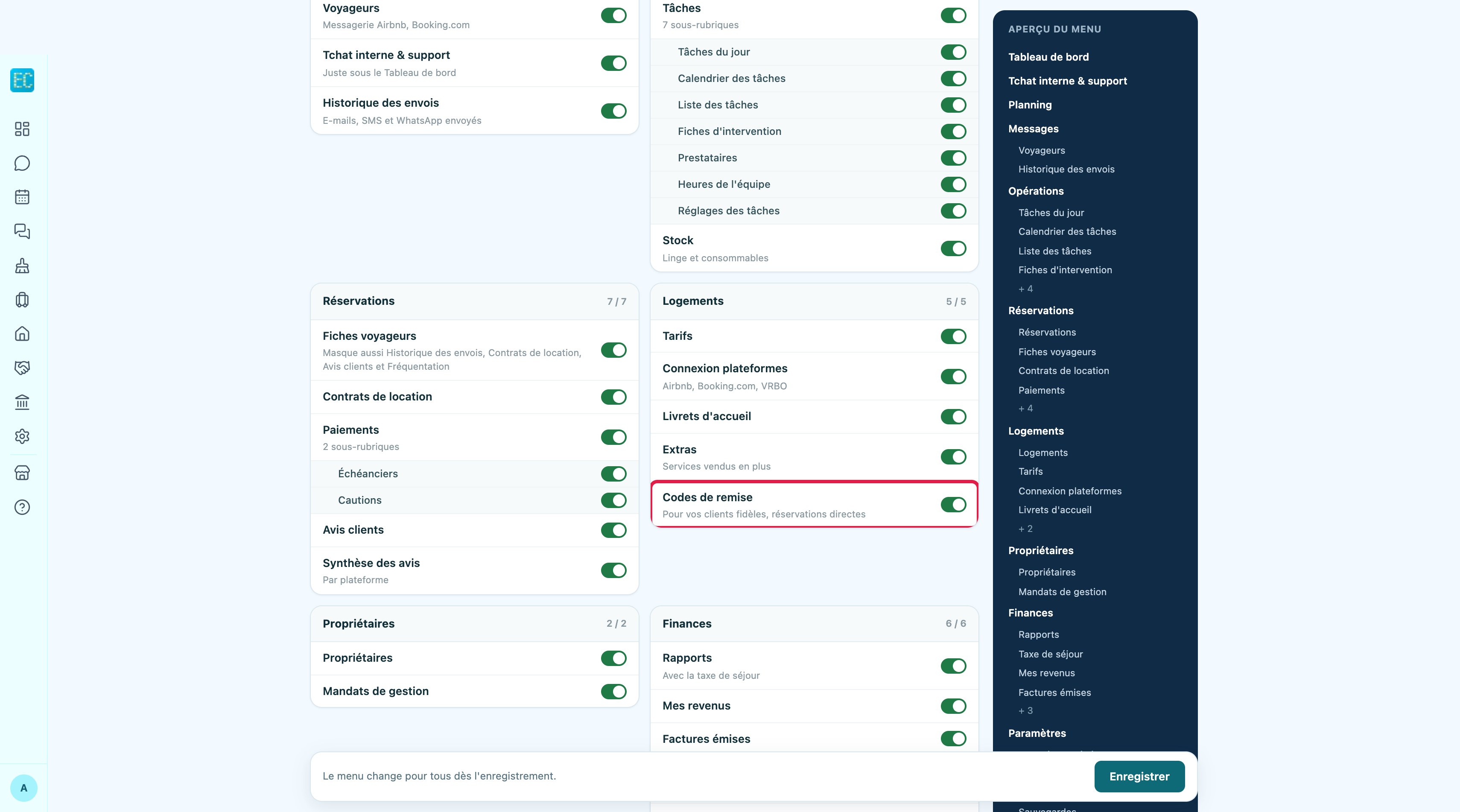Screen dimensions: 1460x812
Task: Open the bank finances icon in sidebar
Action: point(22,402)
